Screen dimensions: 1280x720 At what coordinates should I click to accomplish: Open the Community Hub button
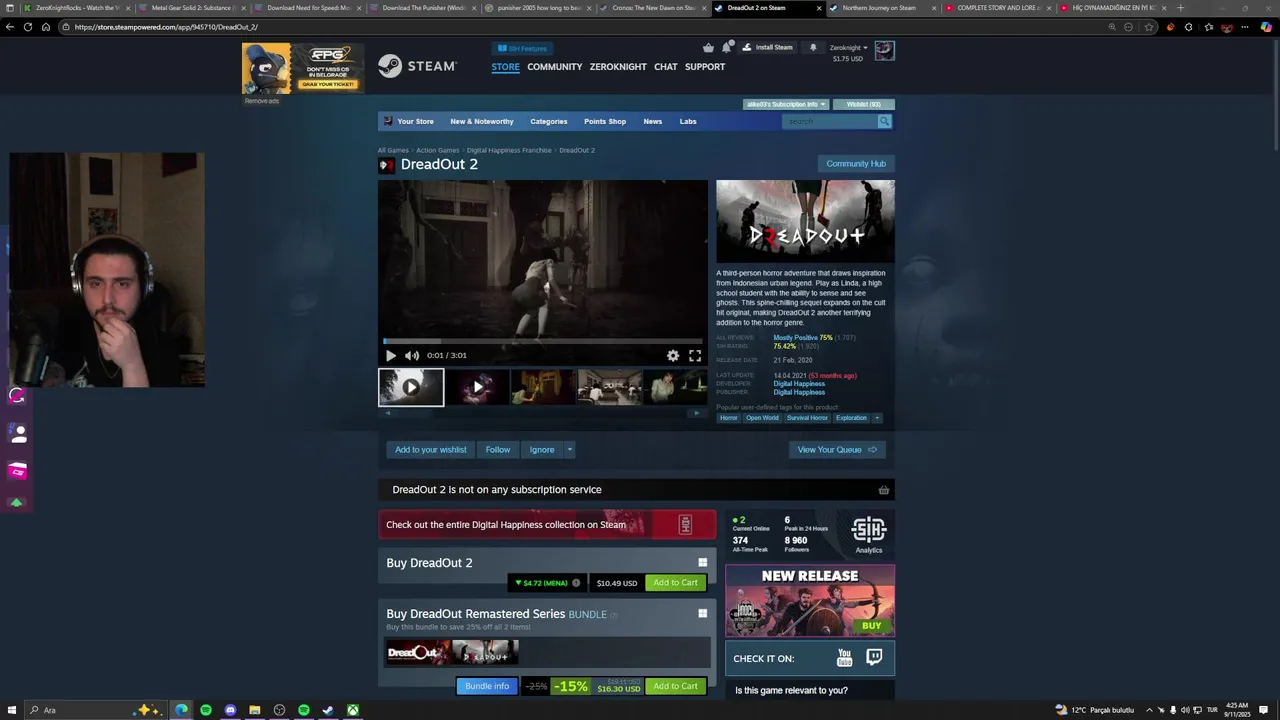[x=856, y=164]
